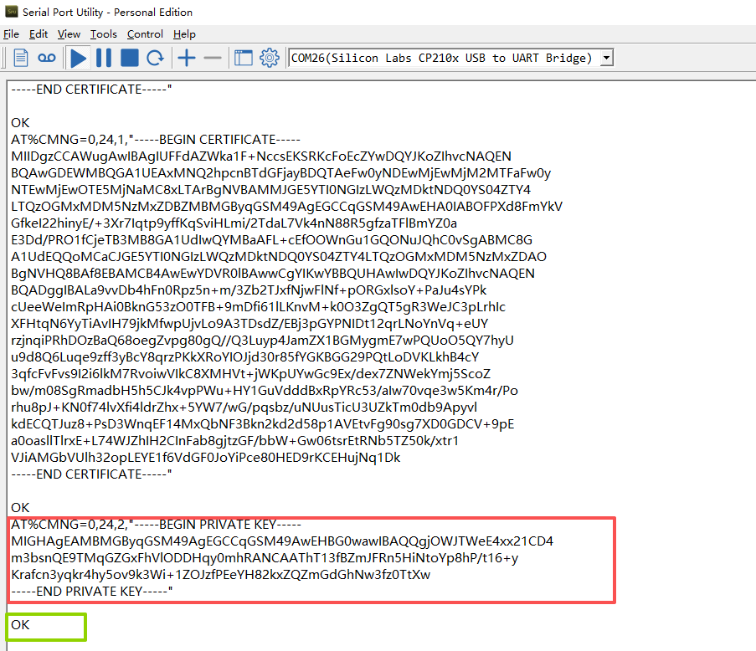The height and width of the screenshot is (651, 756).
Task: Open the Tools menu
Action: pos(104,34)
